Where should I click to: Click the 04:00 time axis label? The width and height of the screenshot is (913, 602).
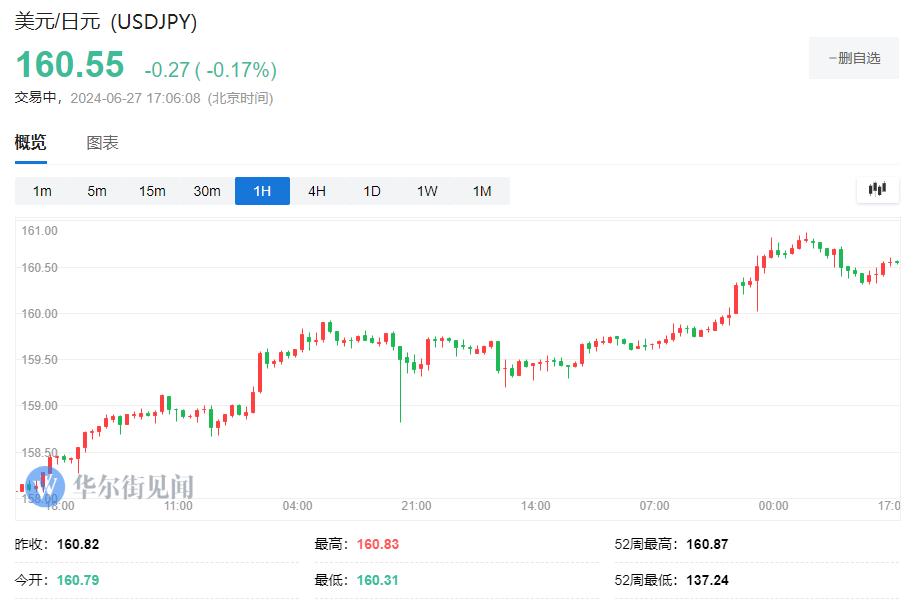pos(298,506)
